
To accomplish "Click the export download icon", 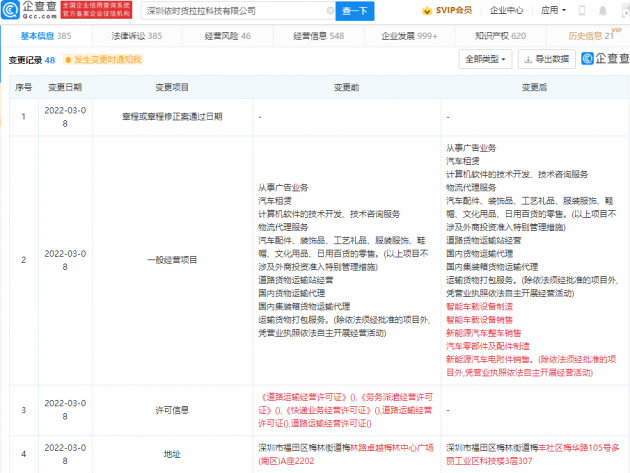I will [x=528, y=59].
